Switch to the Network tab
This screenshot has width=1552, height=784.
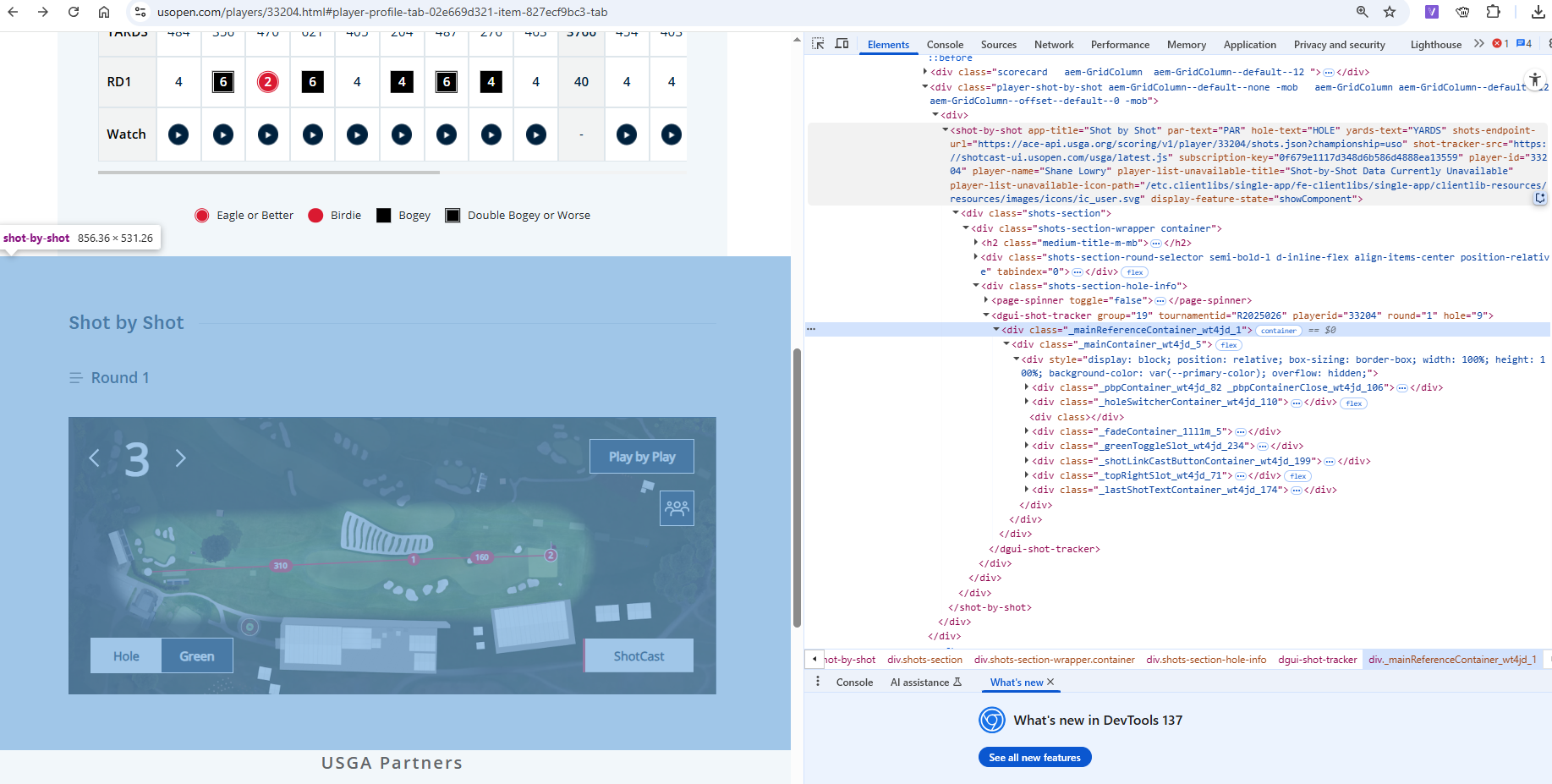[x=1053, y=45]
